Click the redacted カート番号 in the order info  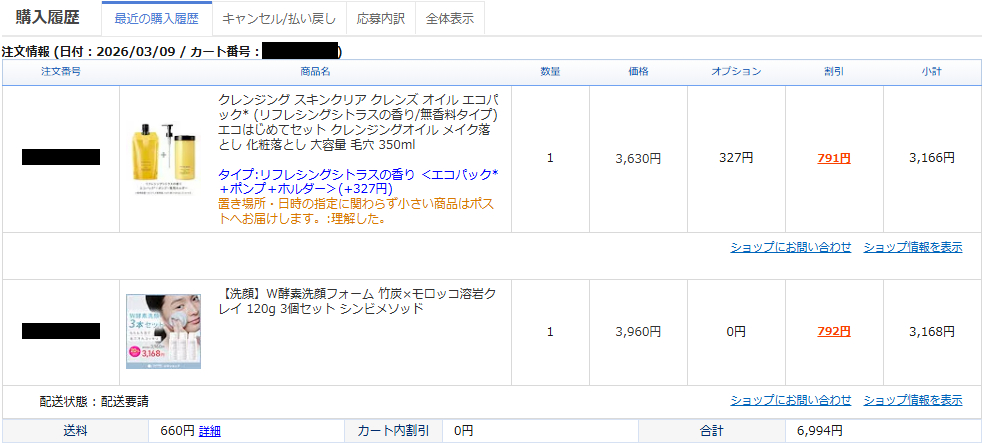pyautogui.click(x=300, y=51)
